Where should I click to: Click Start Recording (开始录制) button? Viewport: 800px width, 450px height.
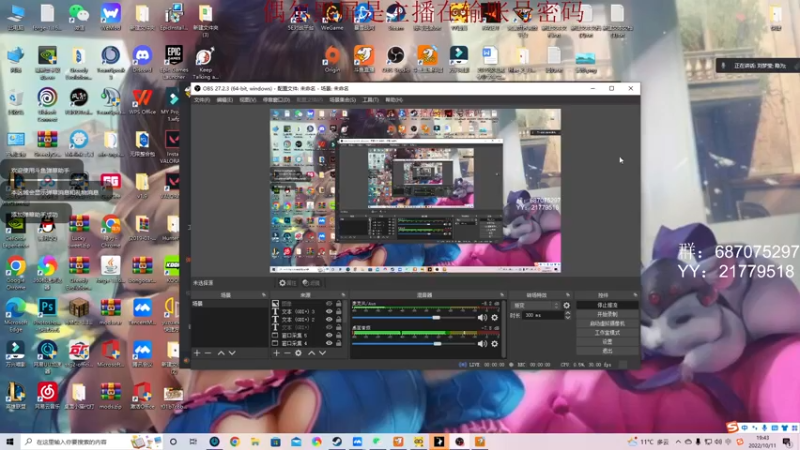pos(607,314)
